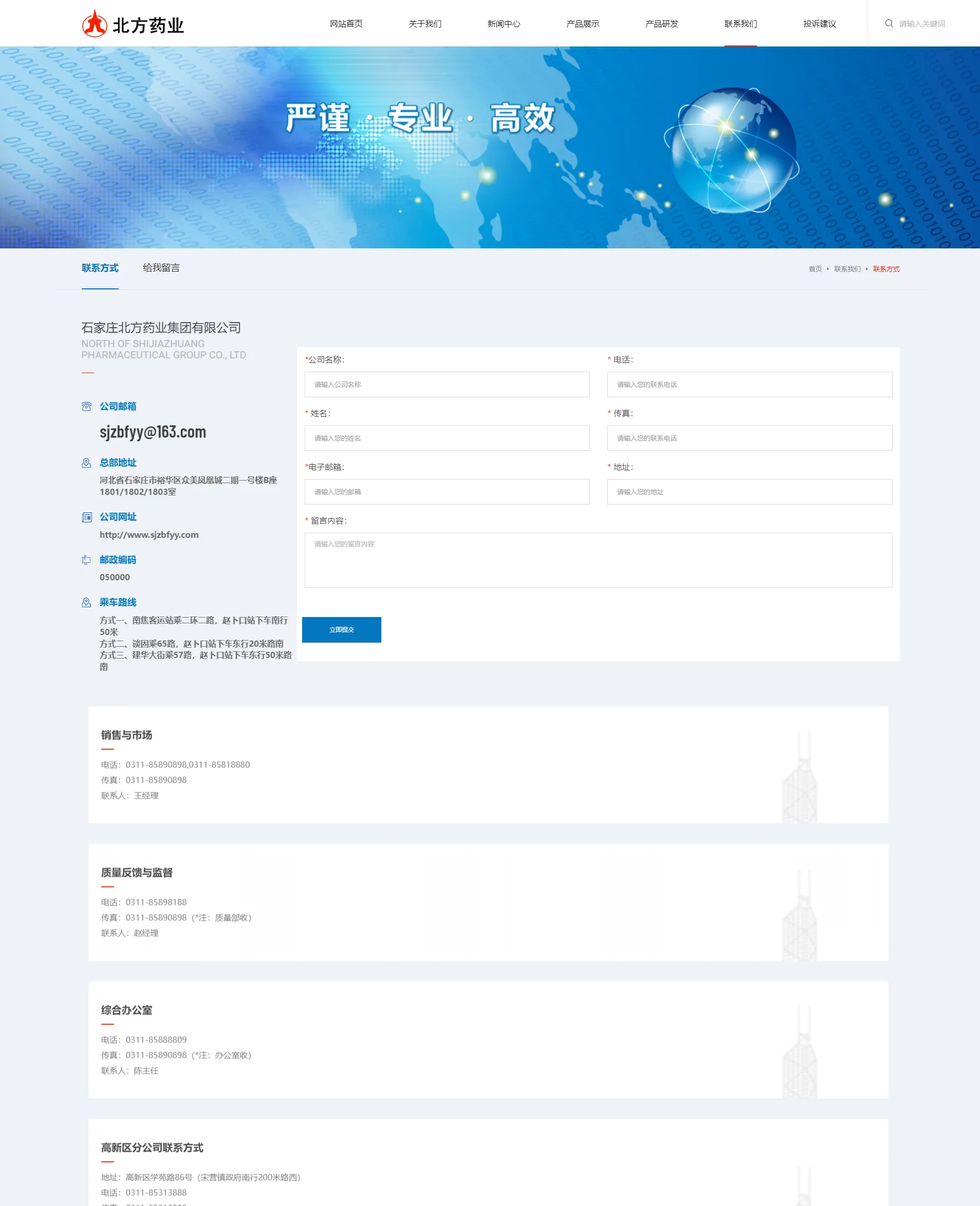Click the 公司网址 website icon
This screenshot has height=1206, width=980.
[x=86, y=517]
